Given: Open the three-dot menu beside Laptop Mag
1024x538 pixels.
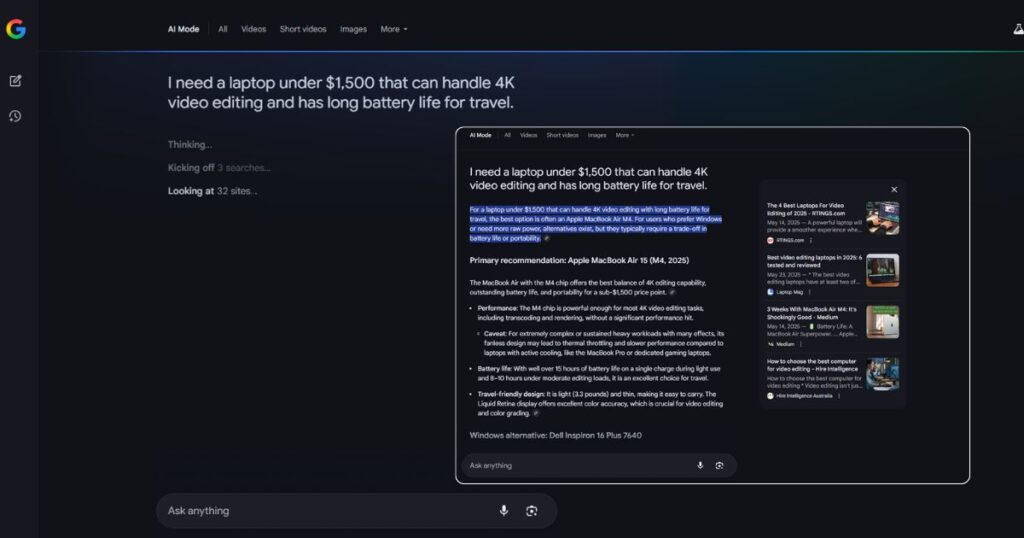Looking at the screenshot, I should 809,292.
